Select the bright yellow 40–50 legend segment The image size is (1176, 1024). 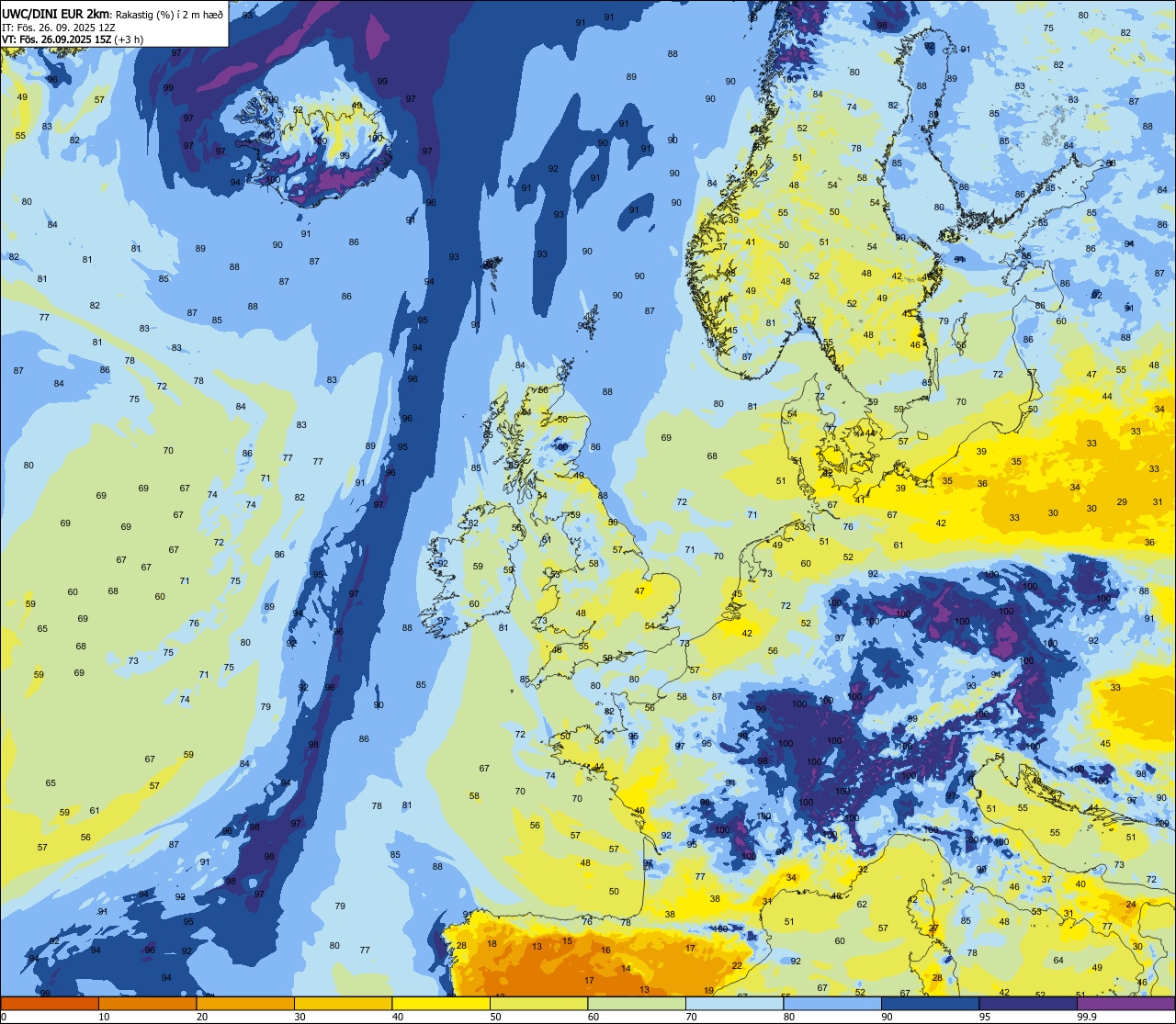pos(441,1003)
